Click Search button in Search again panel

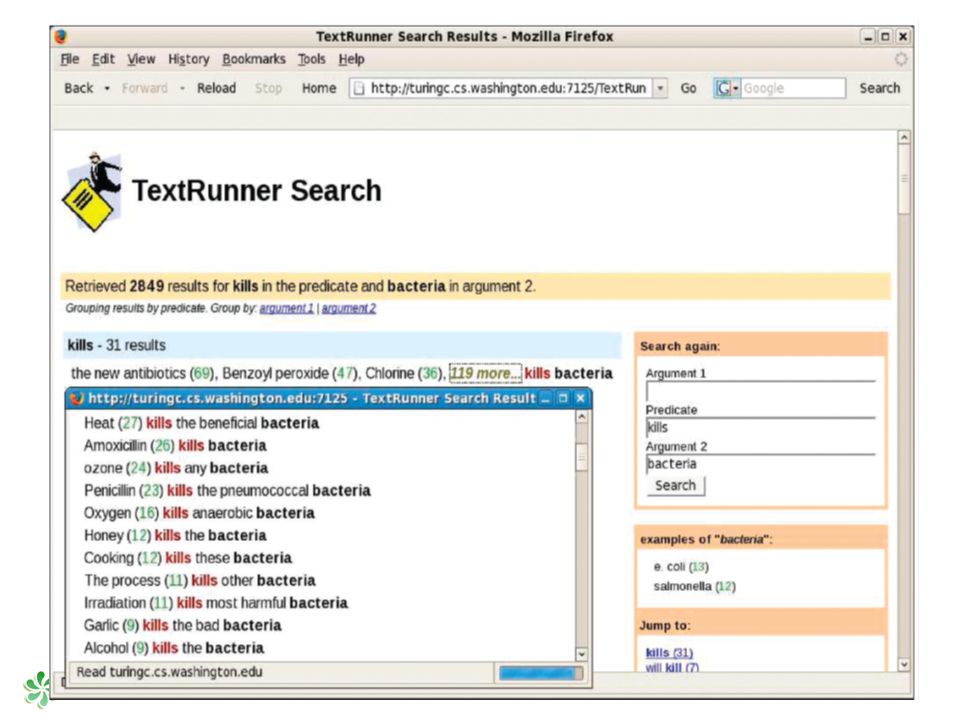pyautogui.click(x=675, y=486)
